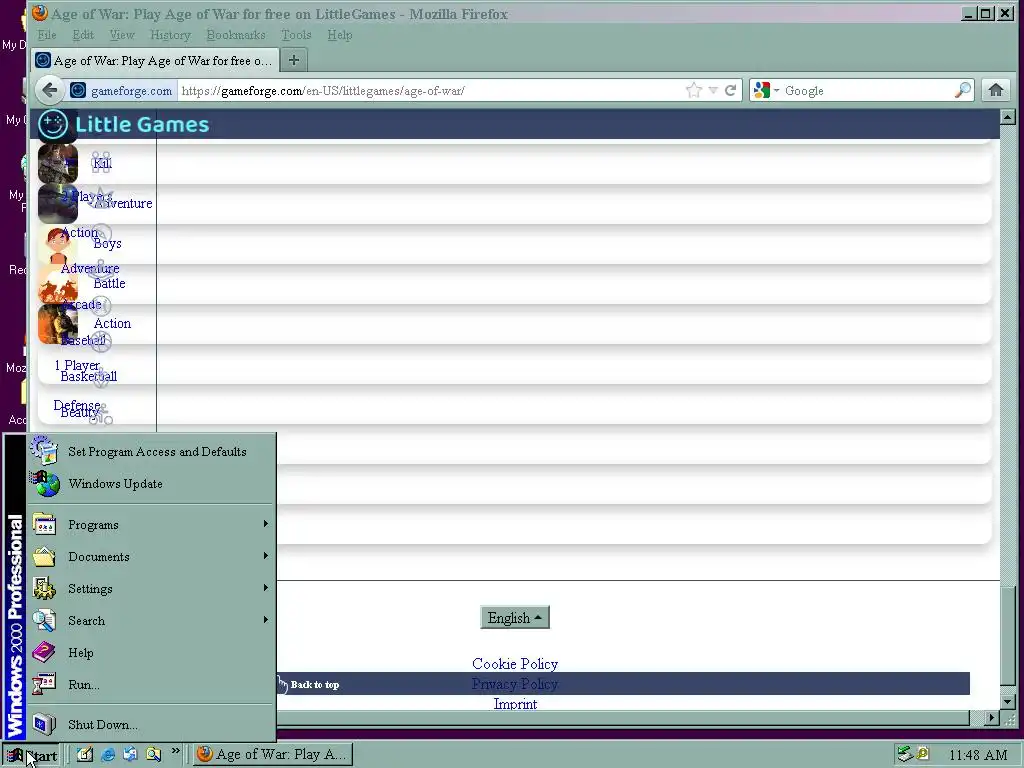Go to Firefox Home page
This screenshot has height=768, width=1024.
pos(995,90)
